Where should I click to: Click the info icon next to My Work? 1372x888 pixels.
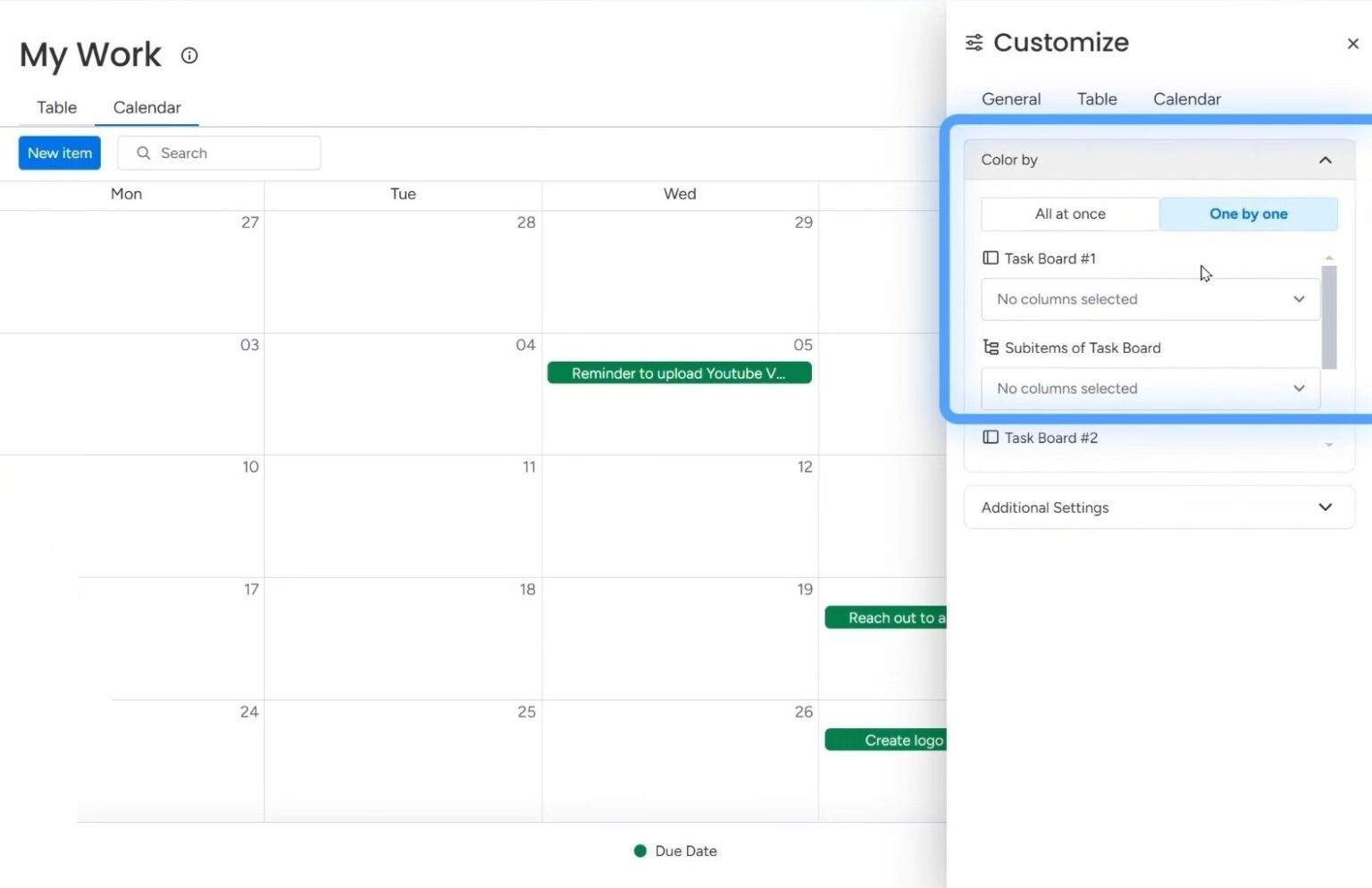pyautogui.click(x=188, y=55)
